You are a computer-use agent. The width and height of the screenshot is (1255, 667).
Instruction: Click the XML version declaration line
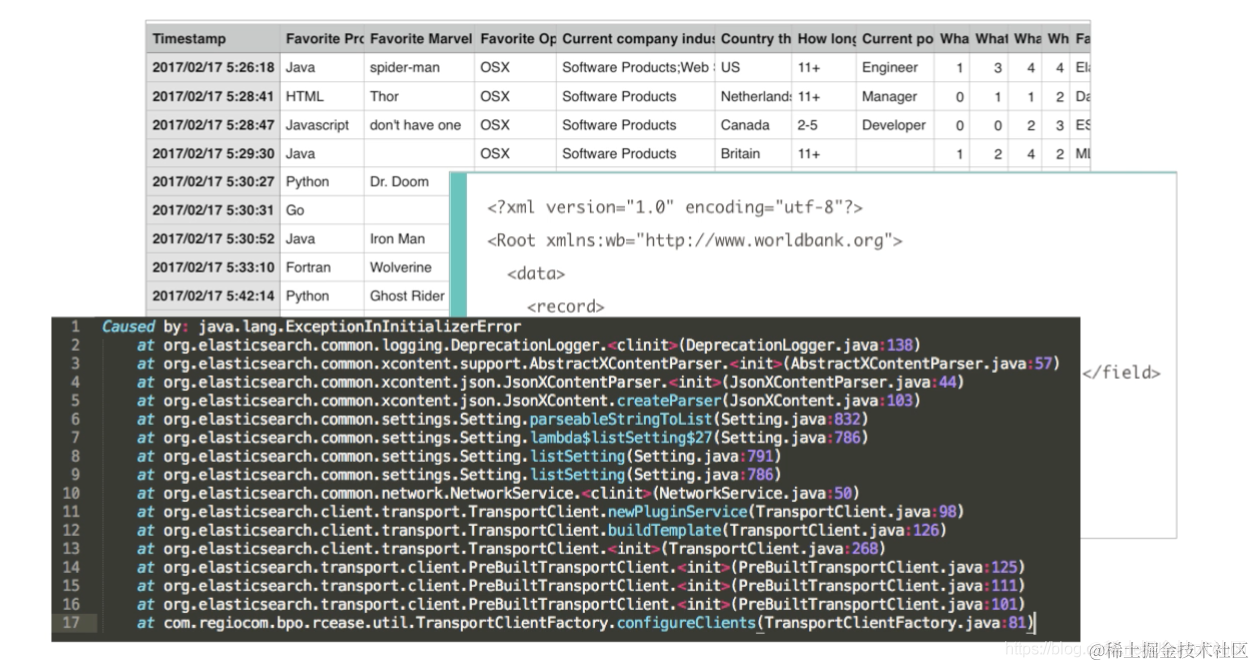tap(674, 208)
